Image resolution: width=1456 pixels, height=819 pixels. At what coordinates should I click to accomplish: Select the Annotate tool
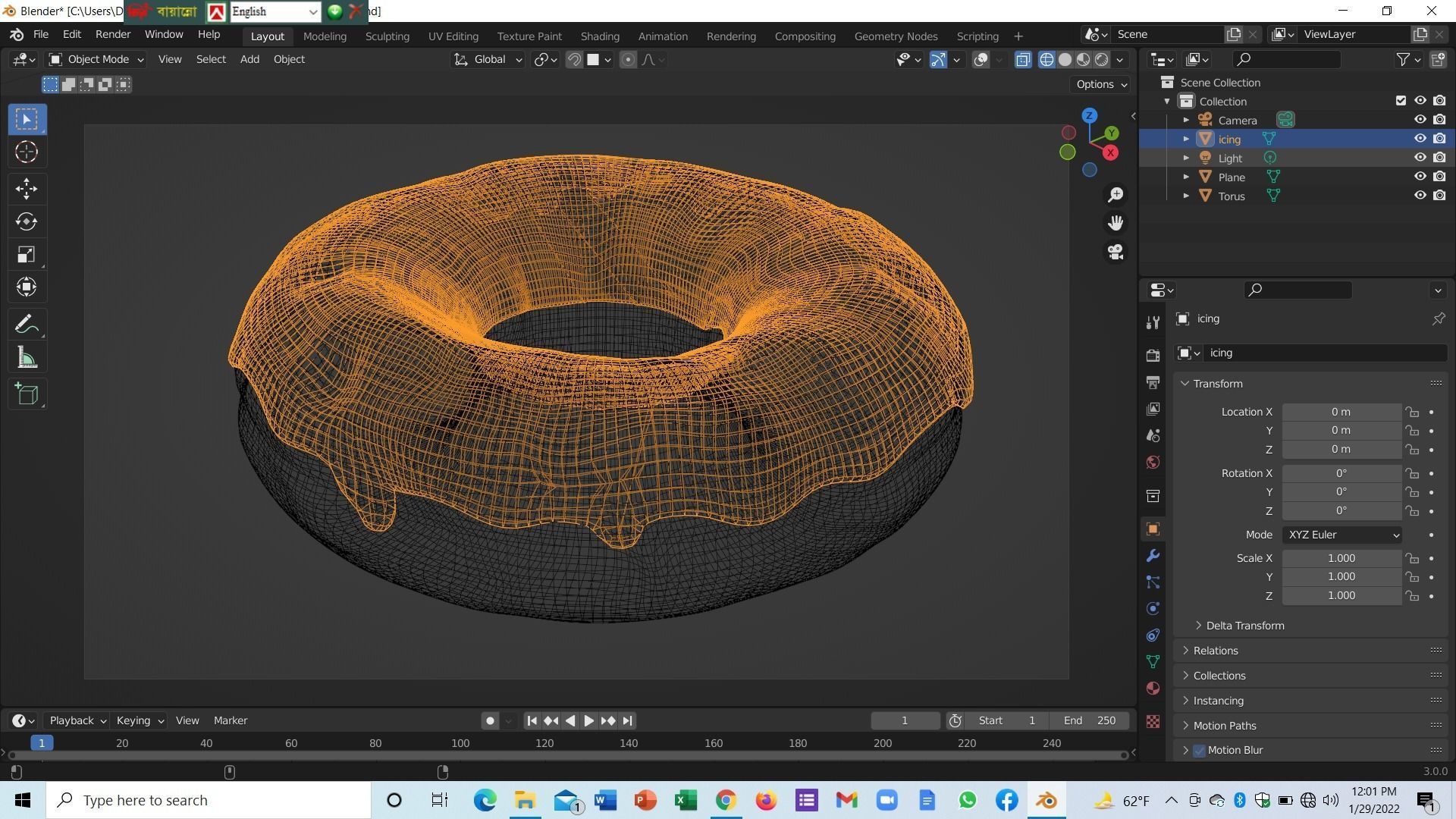tap(27, 325)
